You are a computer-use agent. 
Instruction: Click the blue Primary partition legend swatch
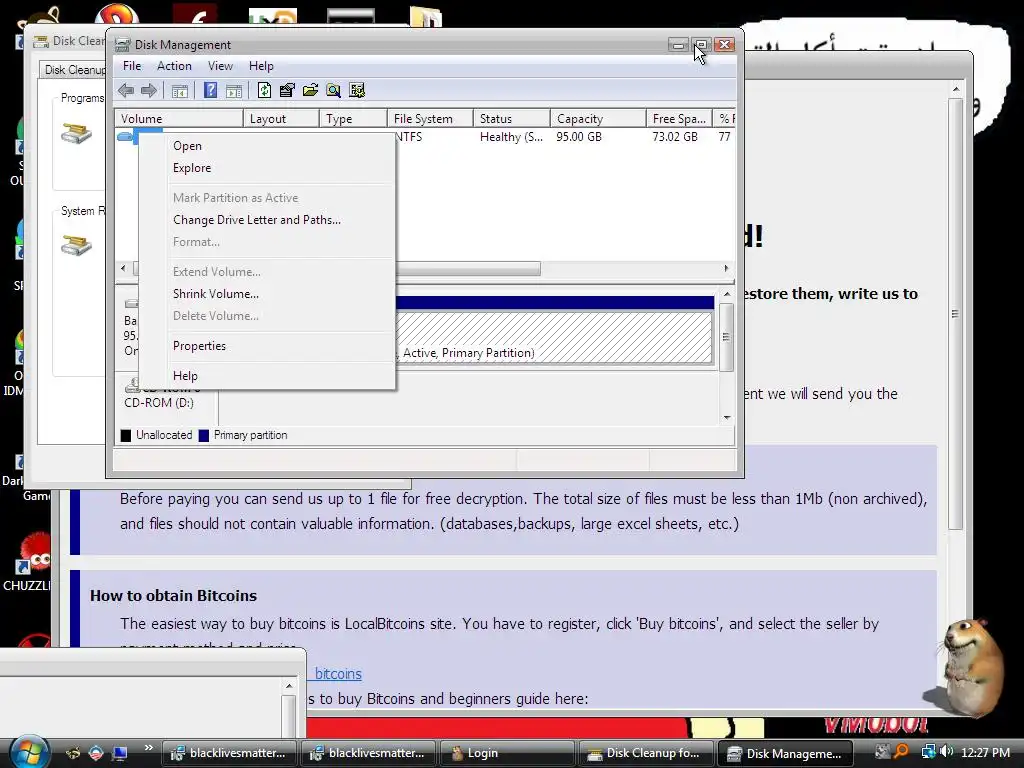click(204, 436)
